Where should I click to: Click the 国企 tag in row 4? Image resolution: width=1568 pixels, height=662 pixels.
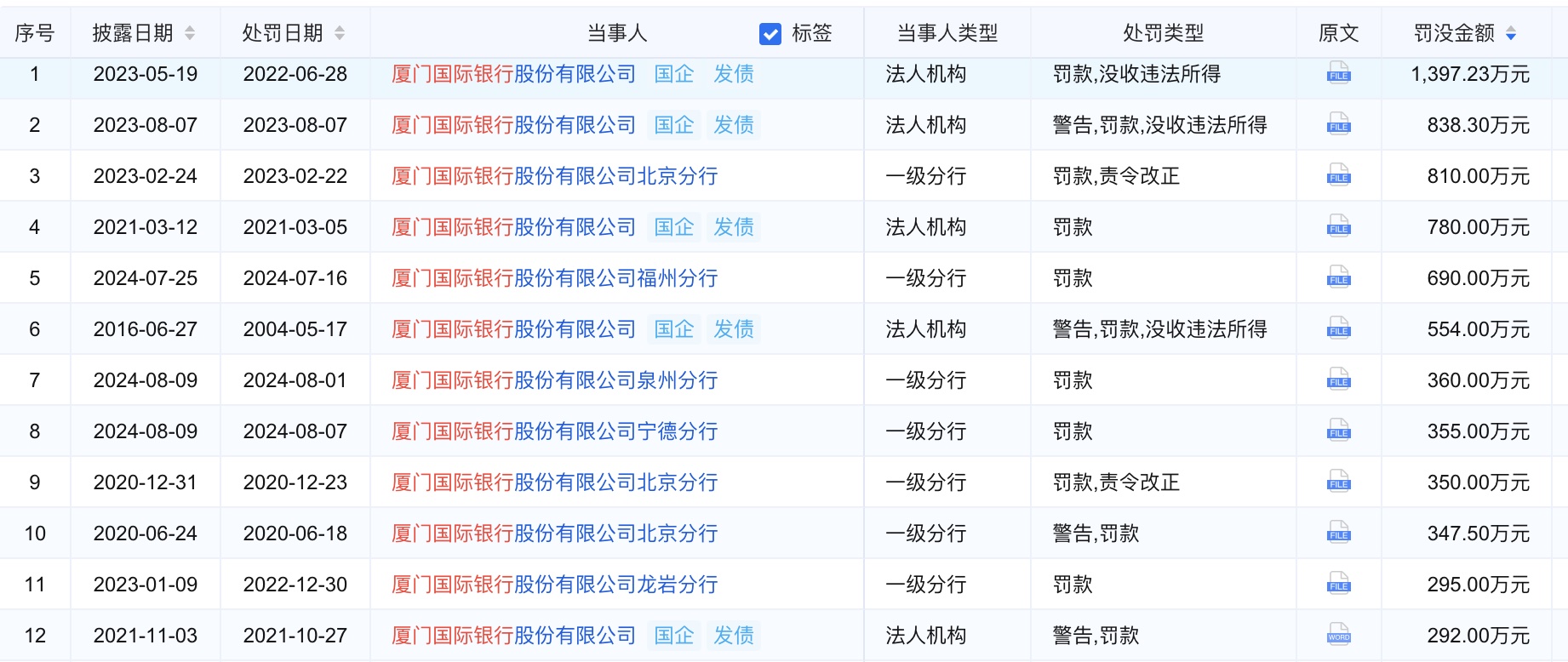click(x=674, y=227)
